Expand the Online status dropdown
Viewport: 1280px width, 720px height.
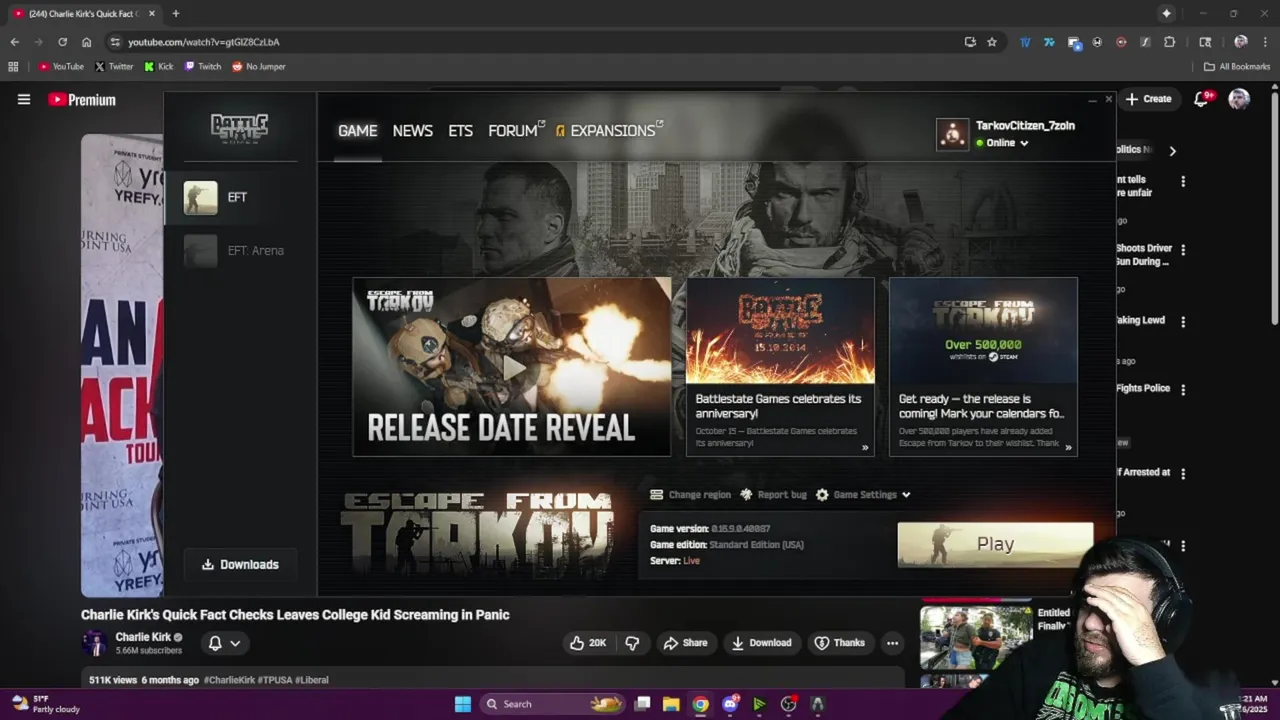[1003, 143]
